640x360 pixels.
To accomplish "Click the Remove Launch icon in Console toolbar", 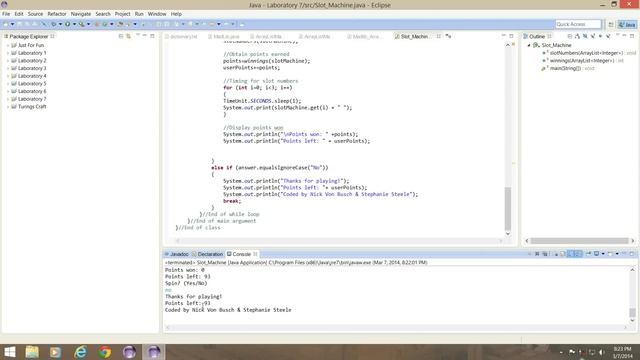I will (x=537, y=254).
